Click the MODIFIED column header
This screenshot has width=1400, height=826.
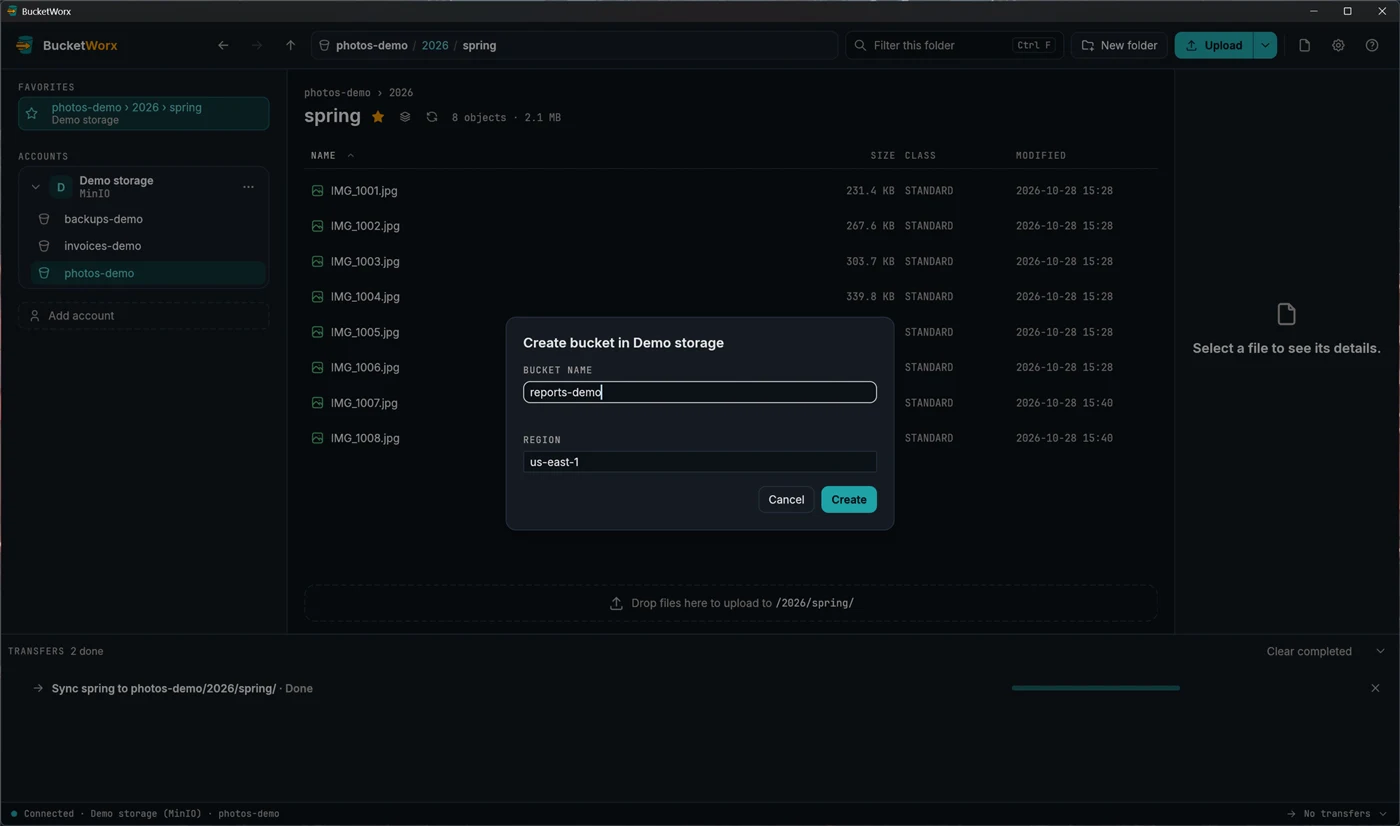click(x=1041, y=155)
